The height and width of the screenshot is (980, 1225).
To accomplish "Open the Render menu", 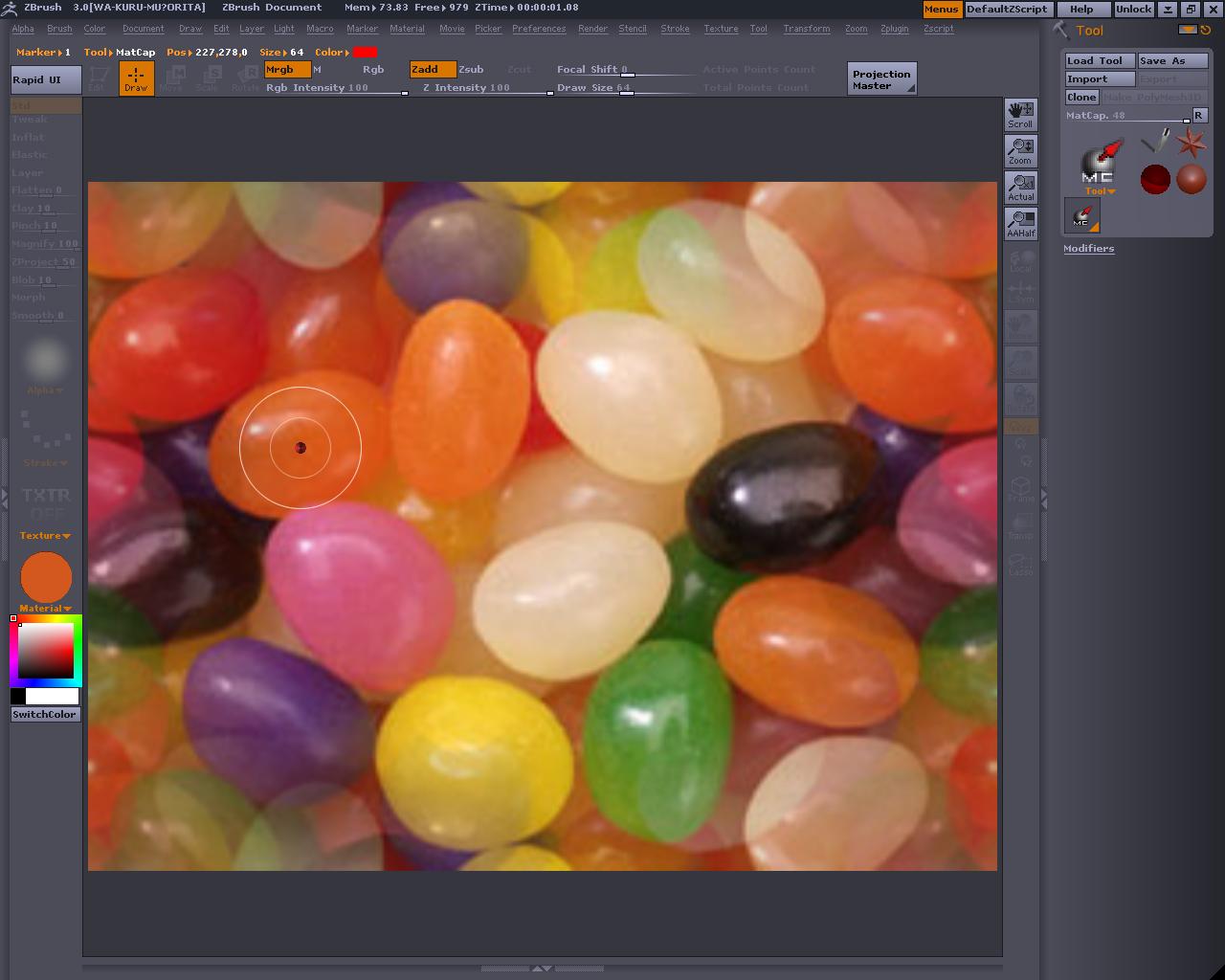I will [592, 29].
